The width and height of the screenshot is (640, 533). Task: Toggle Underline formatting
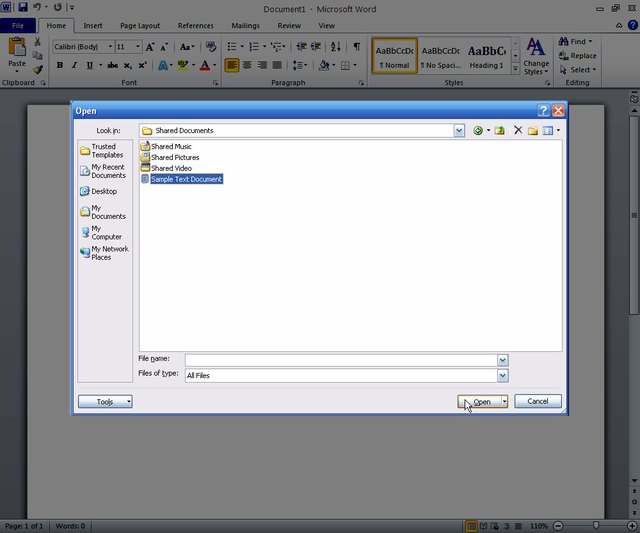pos(89,65)
